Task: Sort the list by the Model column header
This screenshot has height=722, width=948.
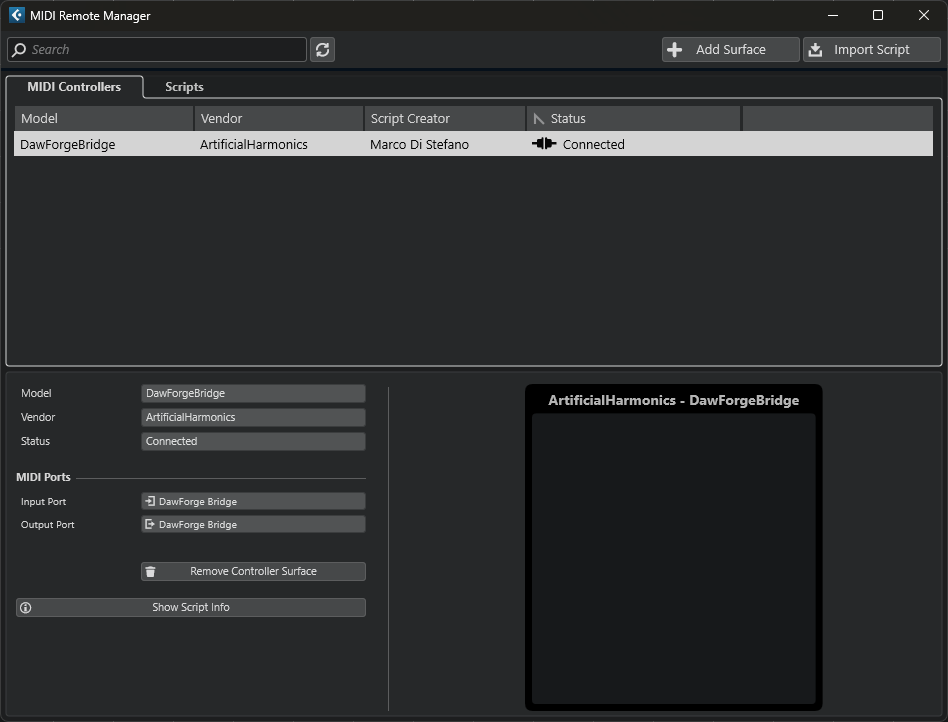Action: 103,119
